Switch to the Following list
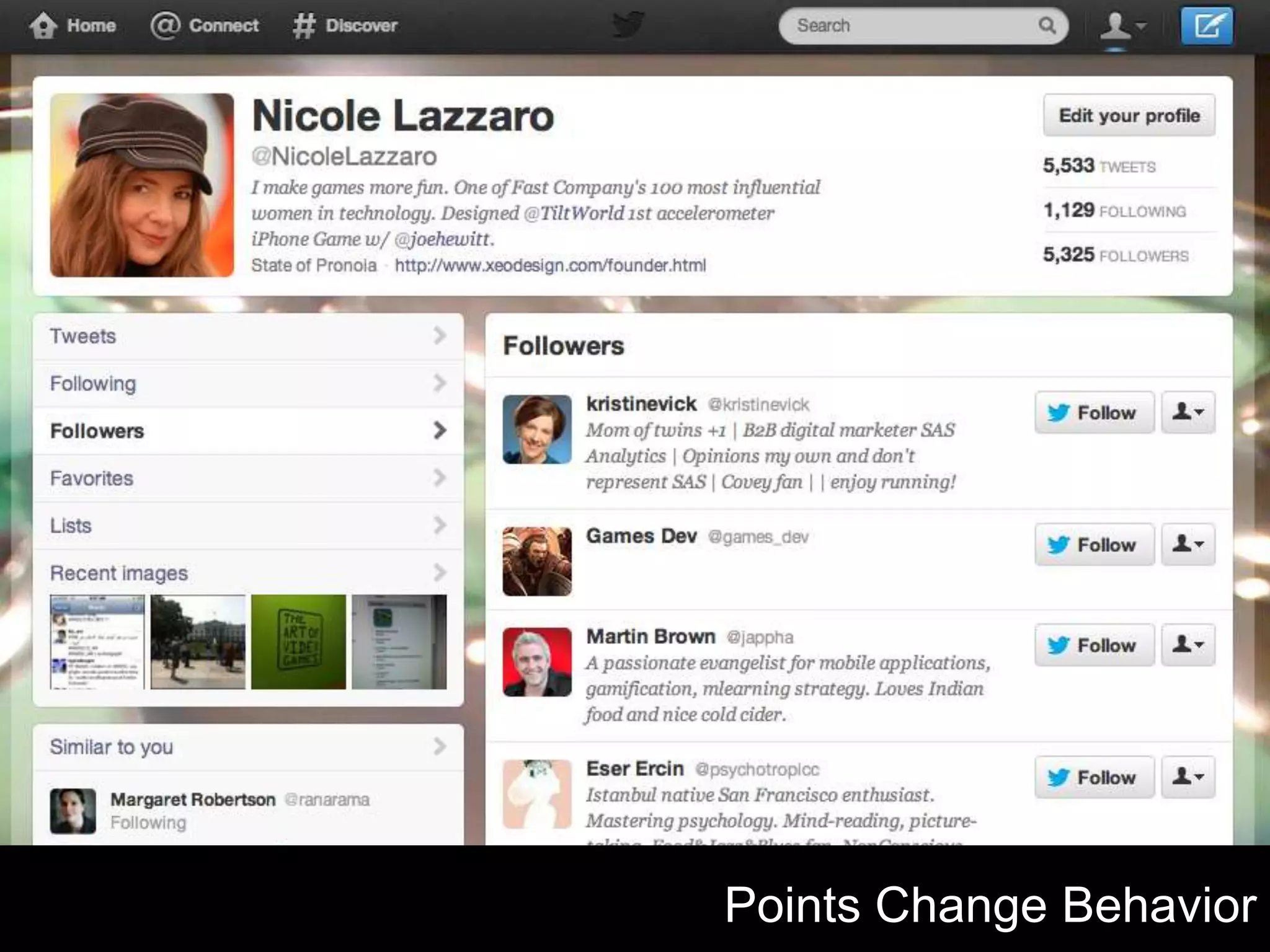Screen dimensions: 1270x952 coord(248,384)
